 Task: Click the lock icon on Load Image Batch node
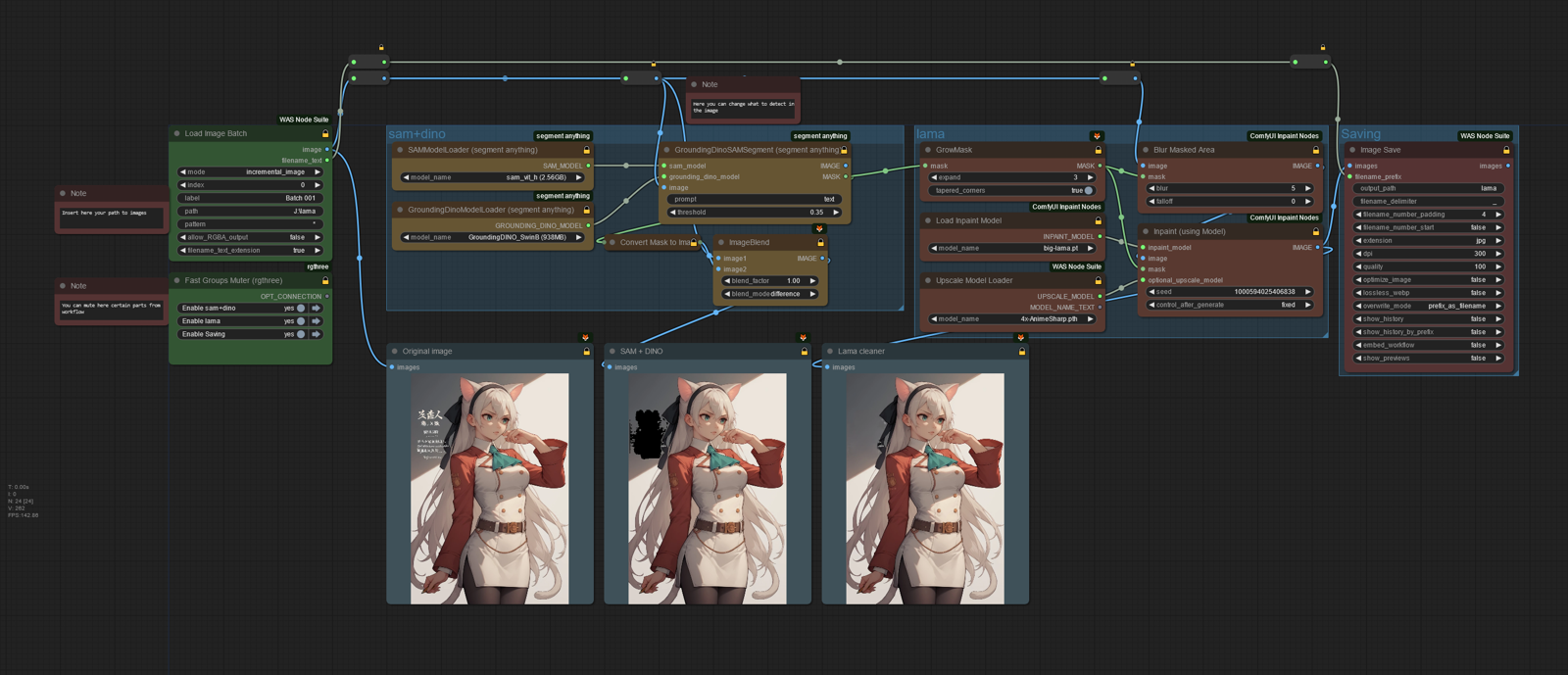click(x=325, y=134)
